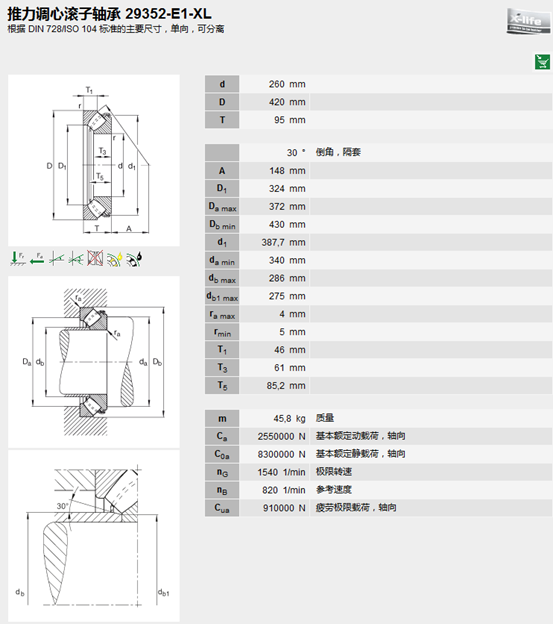This screenshot has height=624, width=553.
Task: Click the axial load Fa arrow icon
Action: pyautogui.click(x=37, y=259)
